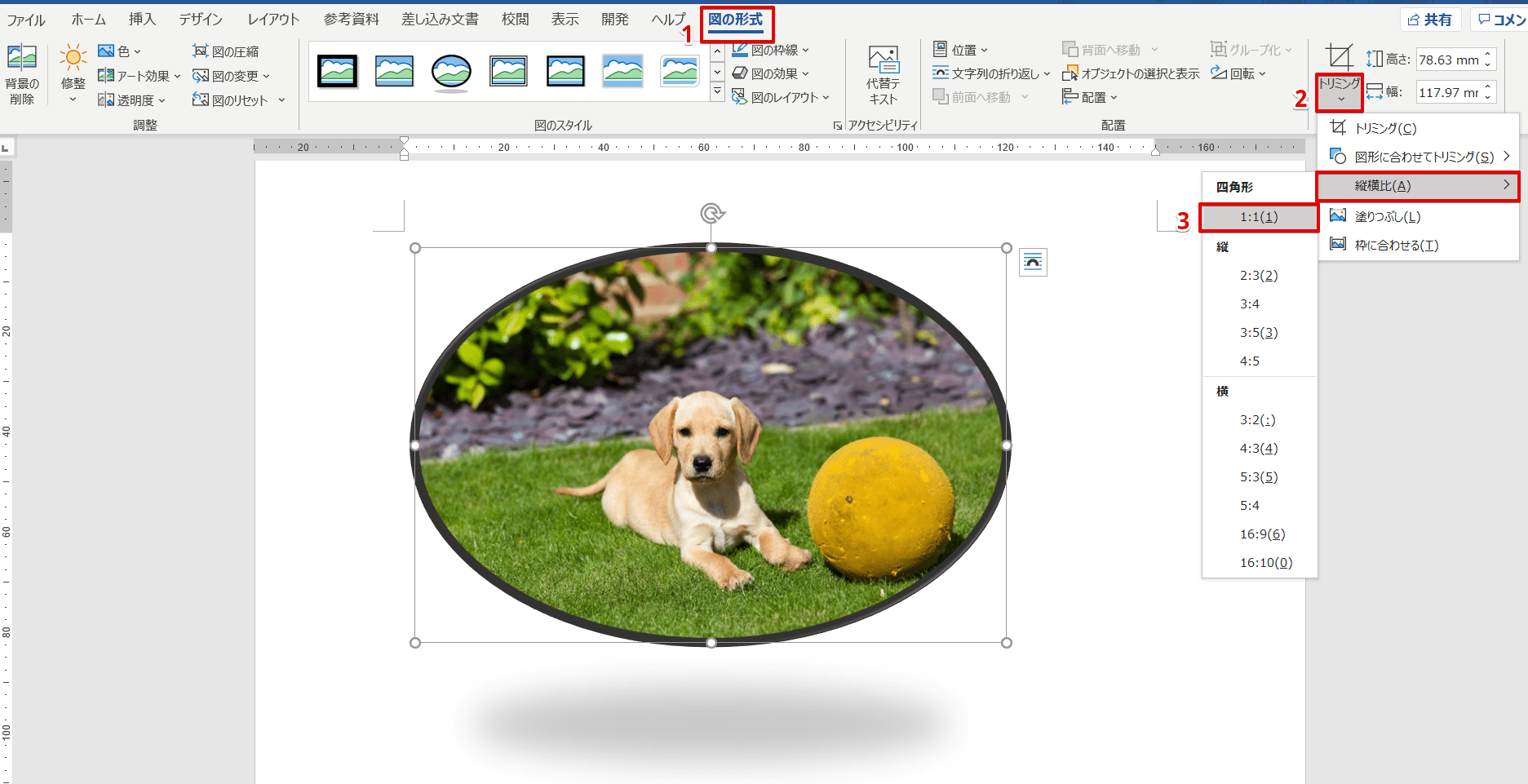Select the 4:5 aspect ratio

click(x=1260, y=361)
